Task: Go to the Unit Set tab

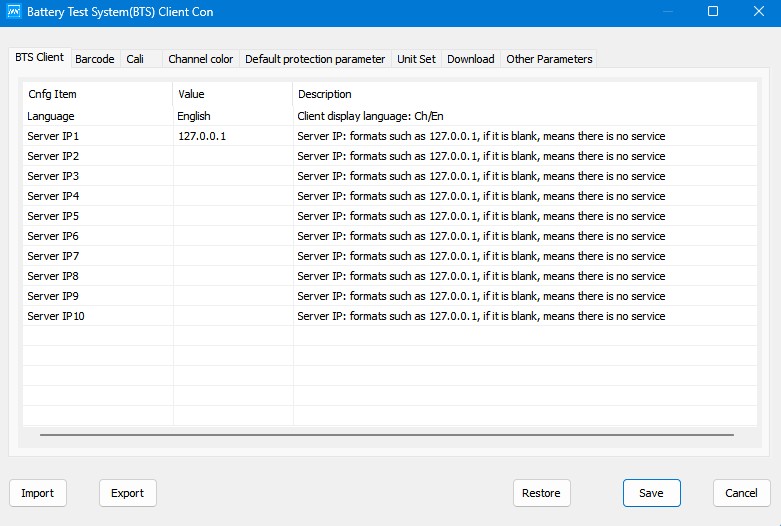Action: (416, 59)
